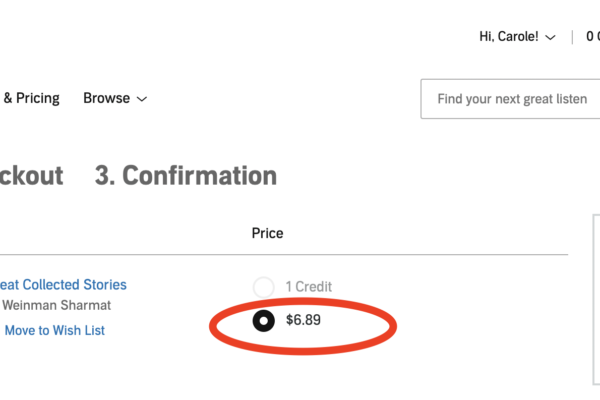Viewport: 600px width, 400px height.
Task: Open the credits count beside the account menu
Action: [593, 37]
